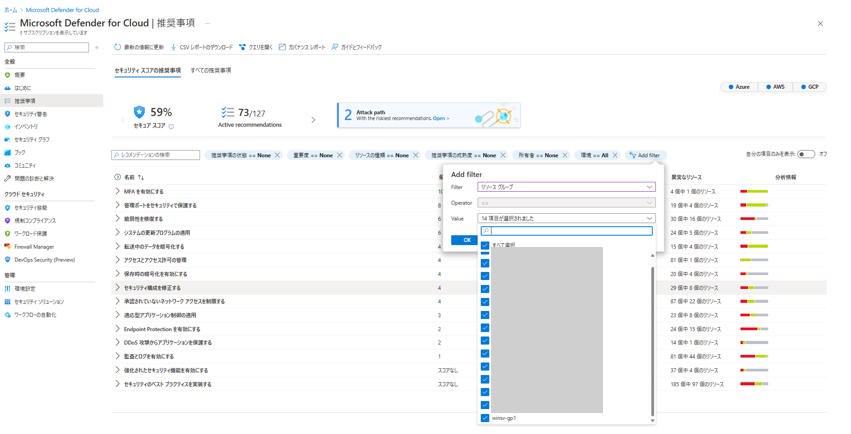
Task: Click health bar for 185 個中 97 row
Action: coord(754,384)
